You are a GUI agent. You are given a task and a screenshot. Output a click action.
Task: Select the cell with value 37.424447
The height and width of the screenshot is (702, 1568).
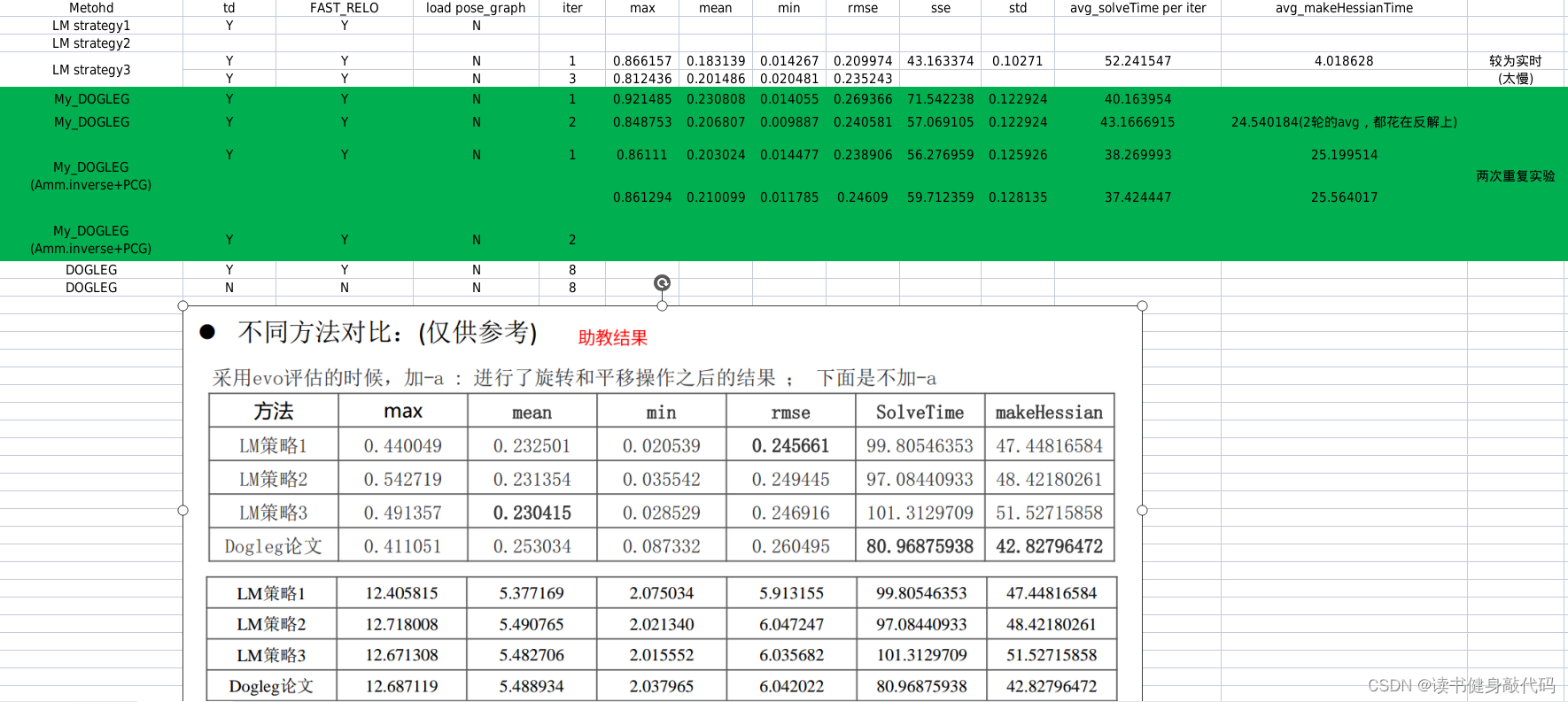1137,197
